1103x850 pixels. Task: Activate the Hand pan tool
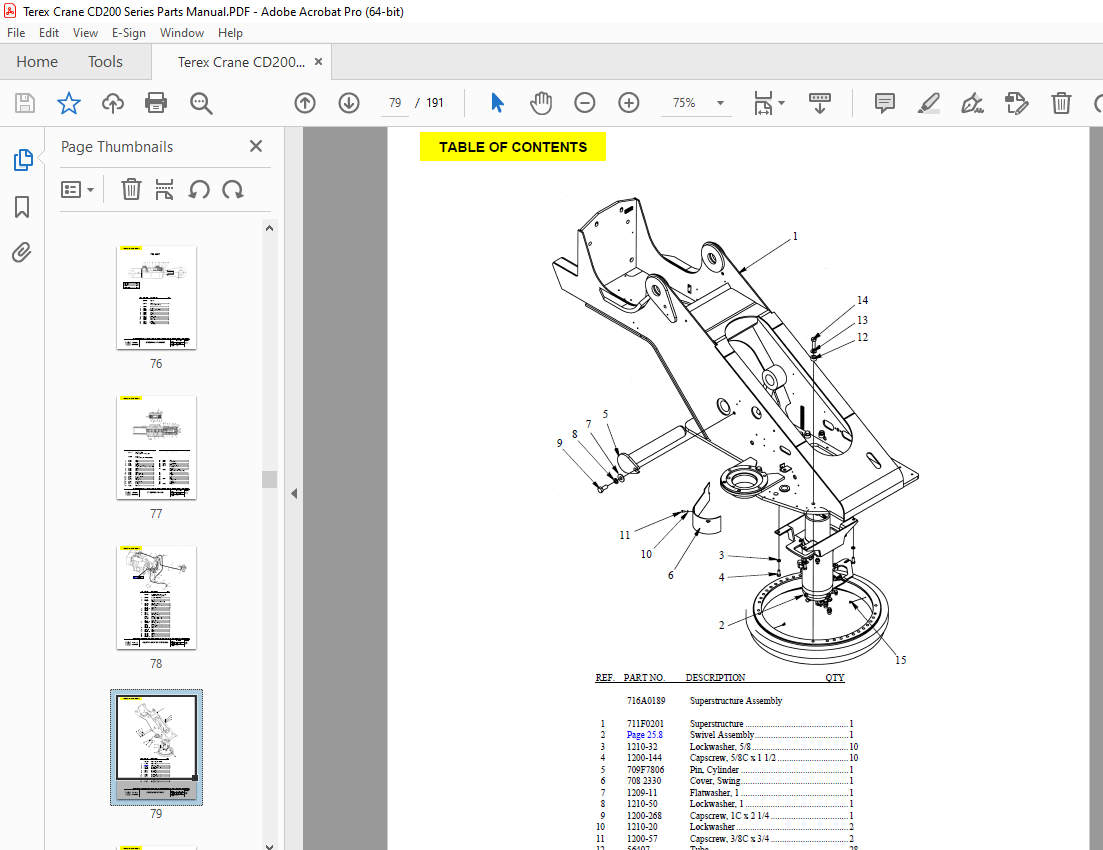[x=541, y=103]
